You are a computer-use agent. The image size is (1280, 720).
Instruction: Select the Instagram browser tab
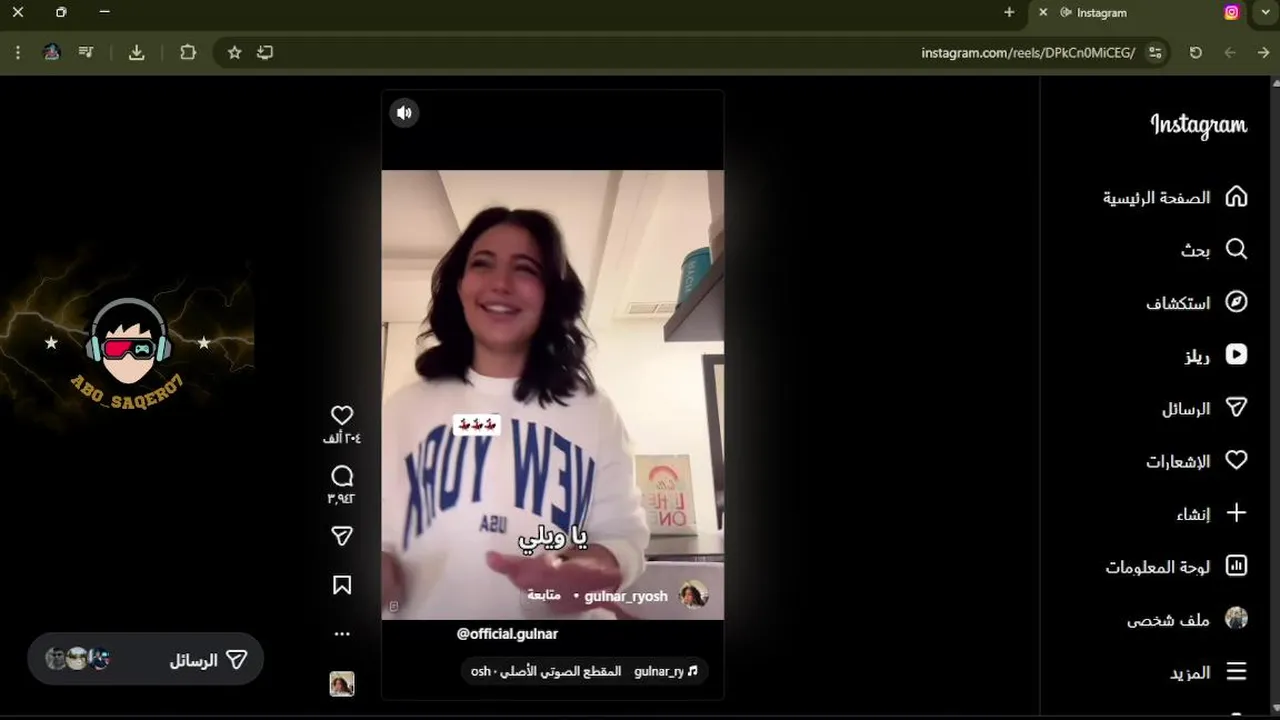[x=1135, y=13]
